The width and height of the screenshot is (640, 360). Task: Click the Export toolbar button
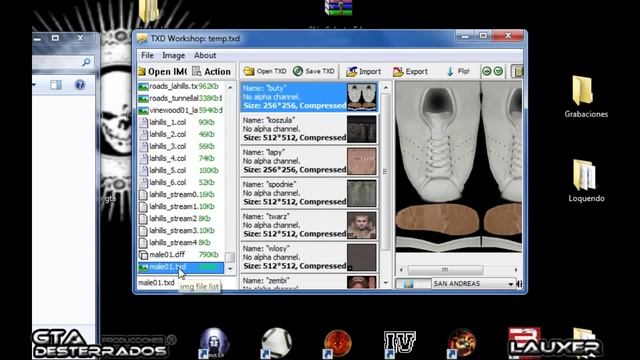[x=411, y=71]
